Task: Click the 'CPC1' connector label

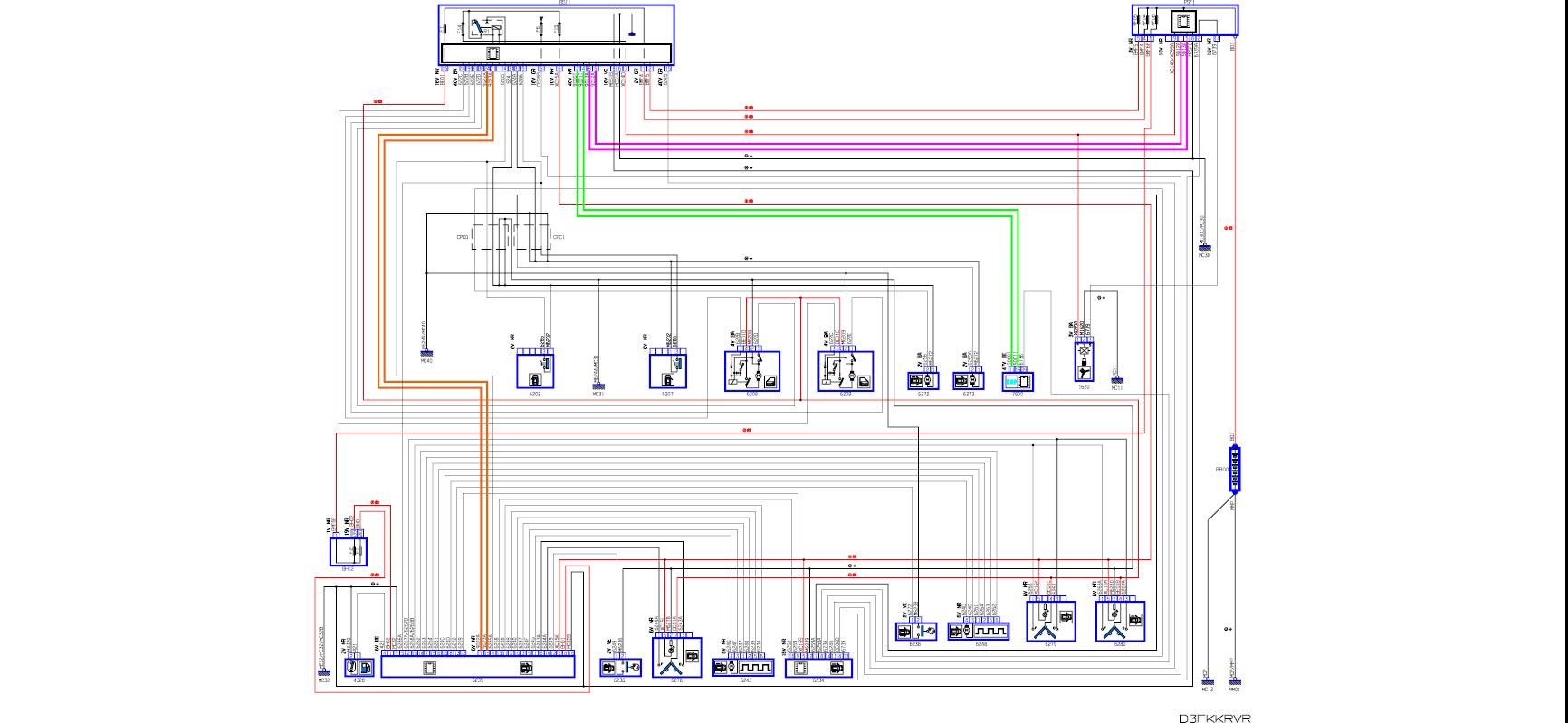Action: (559, 237)
